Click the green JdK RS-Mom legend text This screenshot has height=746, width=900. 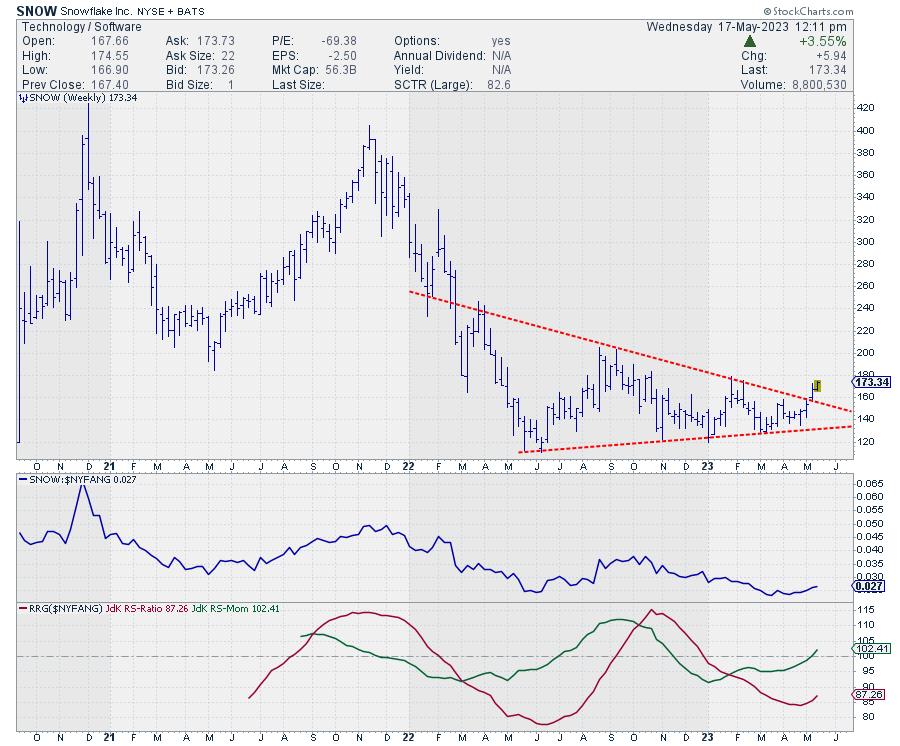pyautogui.click(x=236, y=606)
